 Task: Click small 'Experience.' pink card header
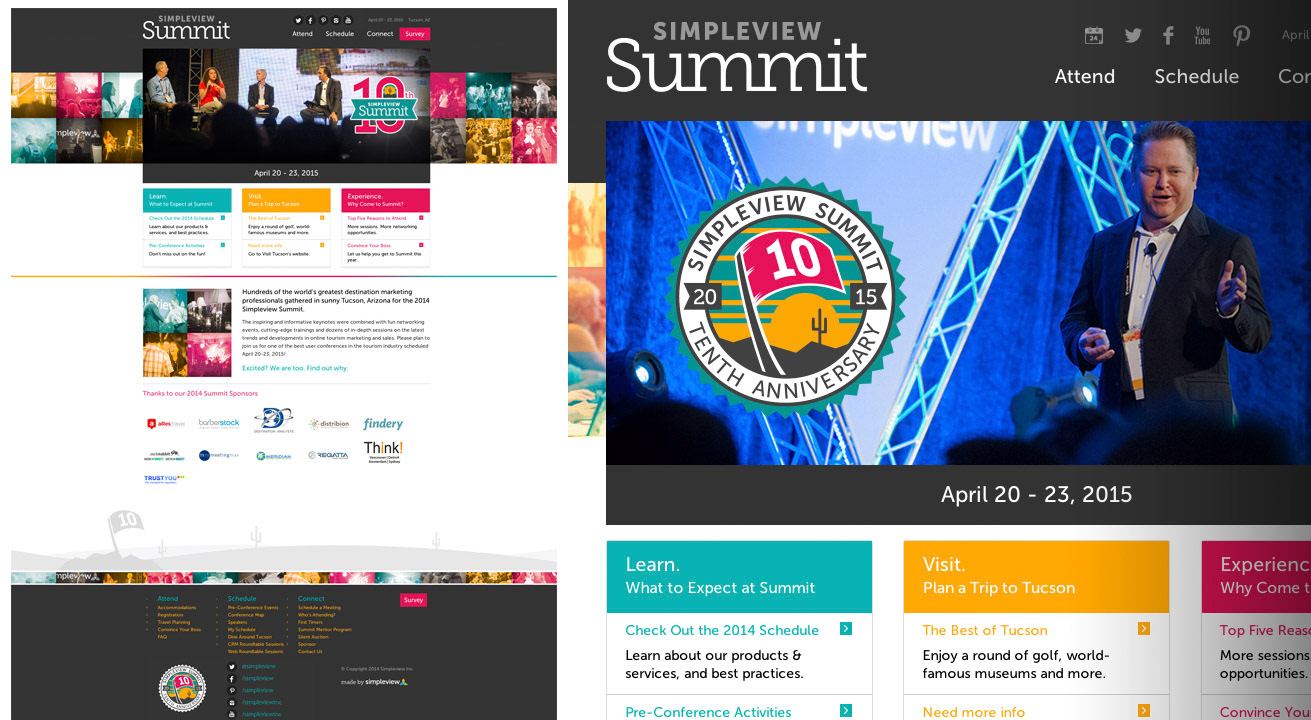pyautogui.click(x=385, y=200)
